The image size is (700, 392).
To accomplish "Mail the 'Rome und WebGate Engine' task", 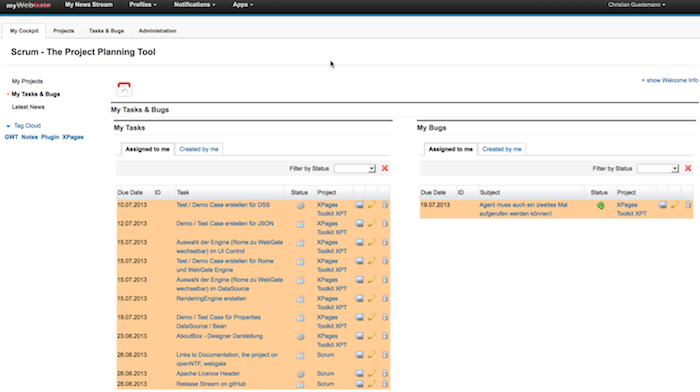I will (x=359, y=261).
